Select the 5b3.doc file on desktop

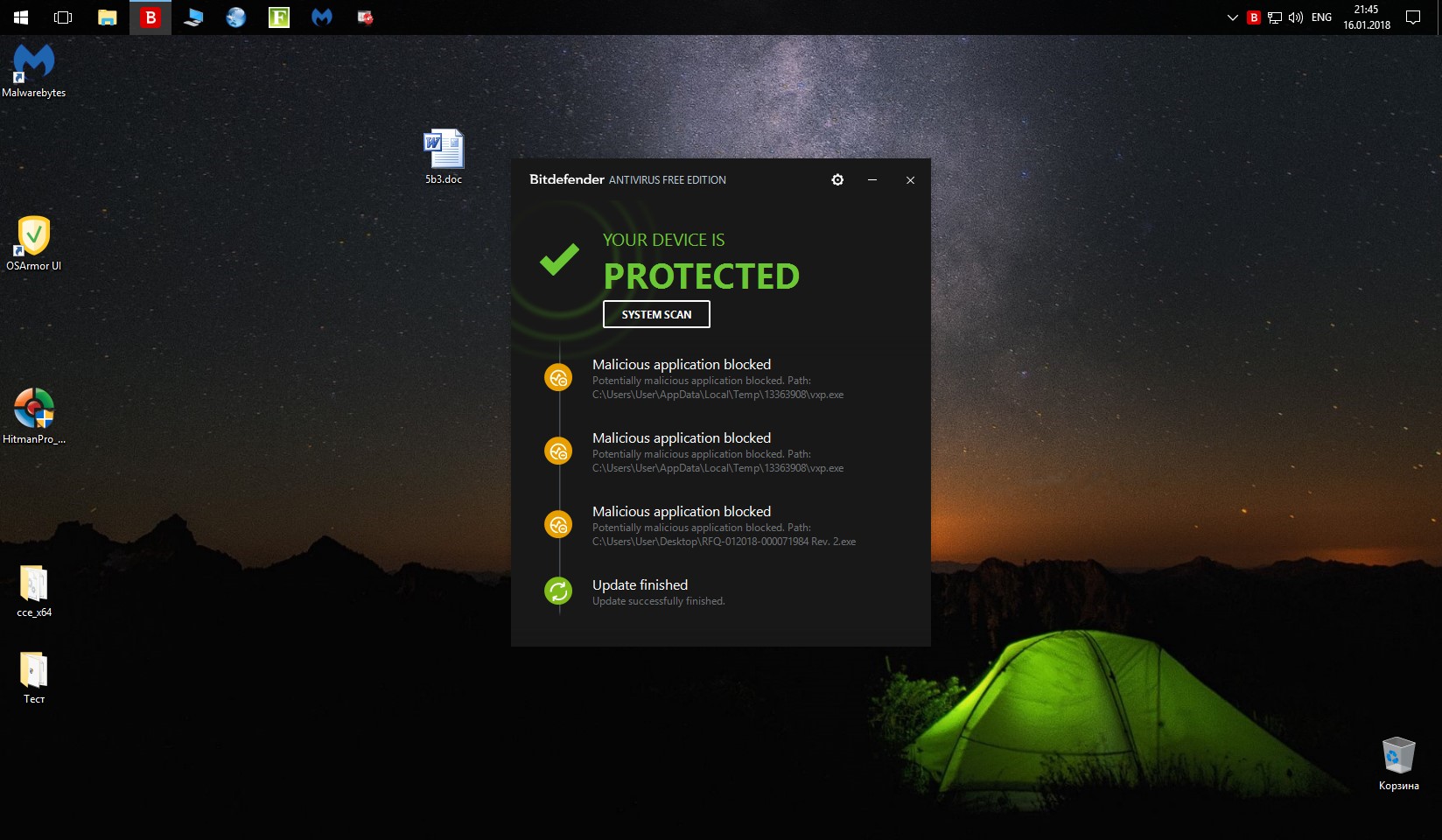pyautogui.click(x=444, y=157)
